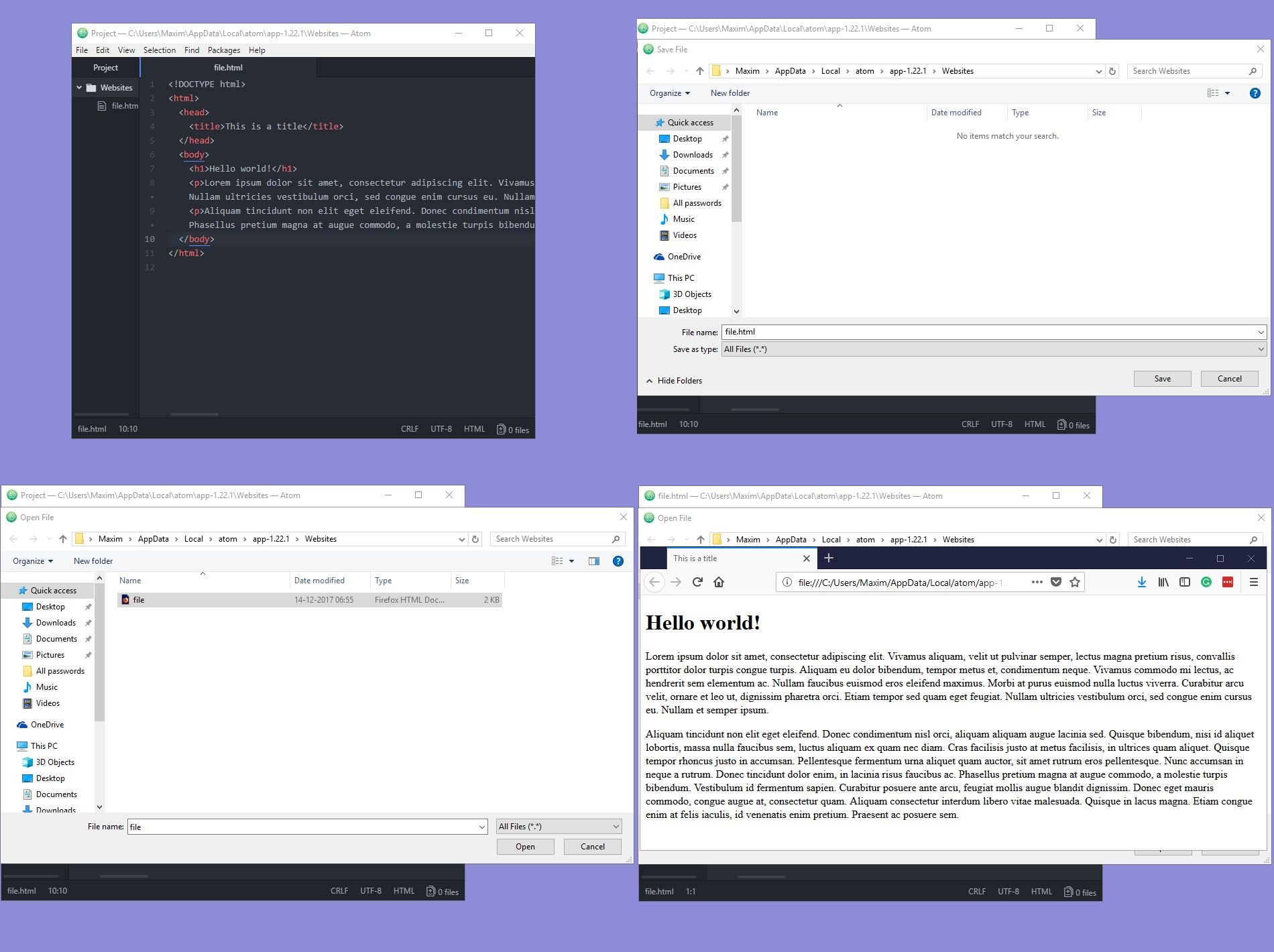Viewport: 1274px width, 952px height.
Task: Click the 0 files git status icon in editor window
Action: click(513, 430)
